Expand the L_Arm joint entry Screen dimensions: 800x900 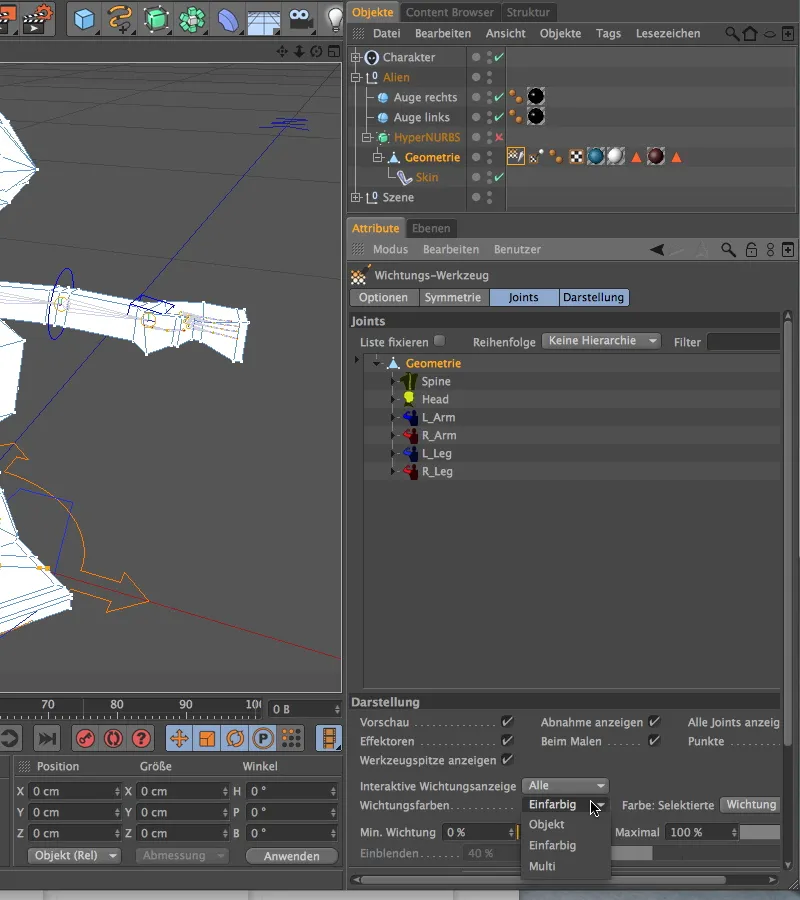click(393, 417)
